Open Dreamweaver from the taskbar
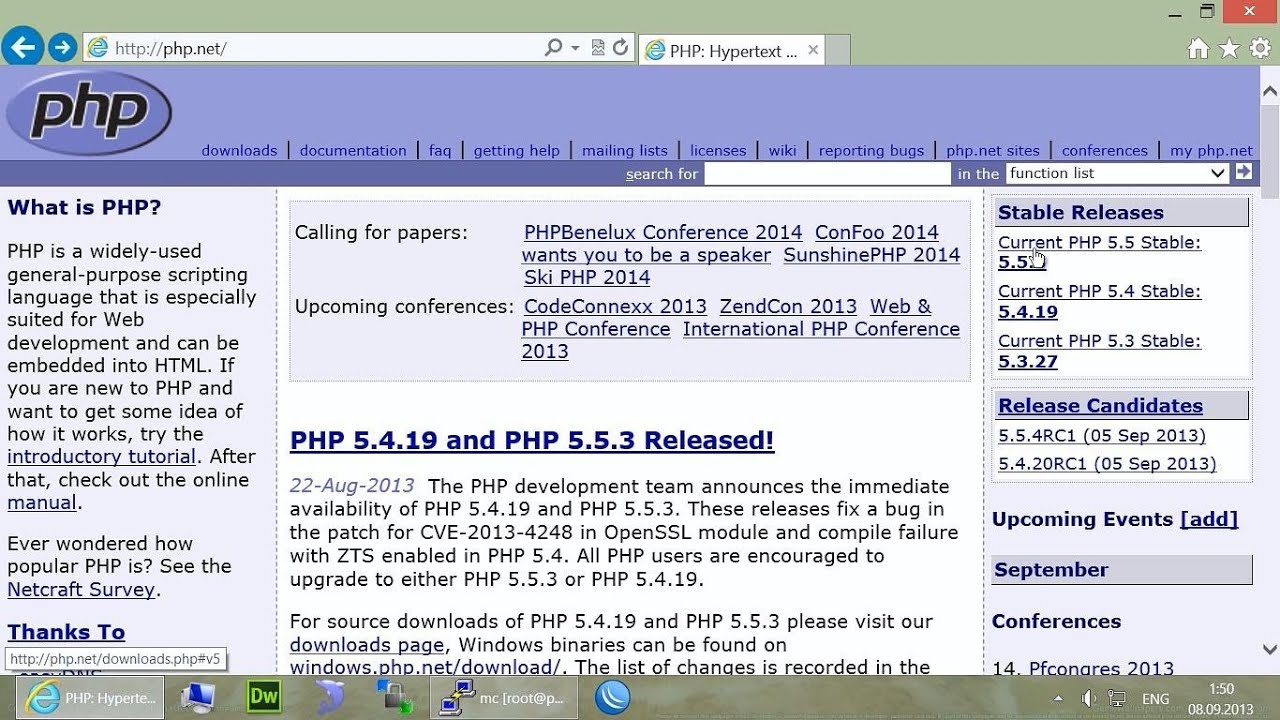Viewport: 1280px width, 720px height. point(264,697)
